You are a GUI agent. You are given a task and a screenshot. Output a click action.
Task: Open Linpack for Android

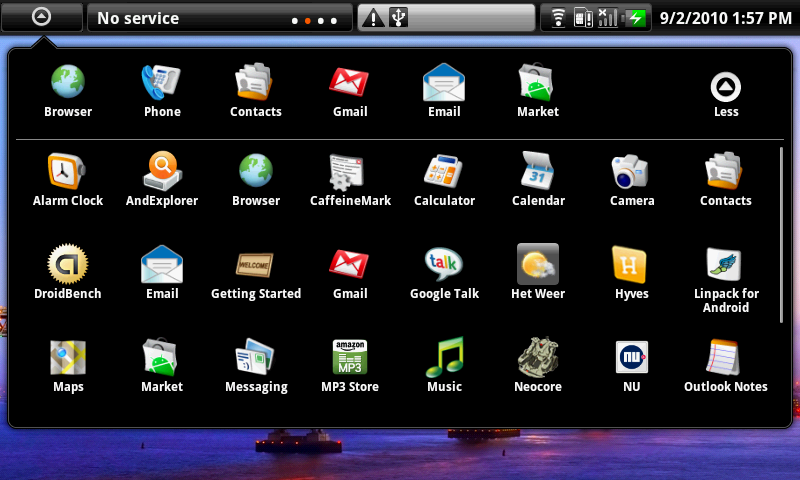(726, 280)
